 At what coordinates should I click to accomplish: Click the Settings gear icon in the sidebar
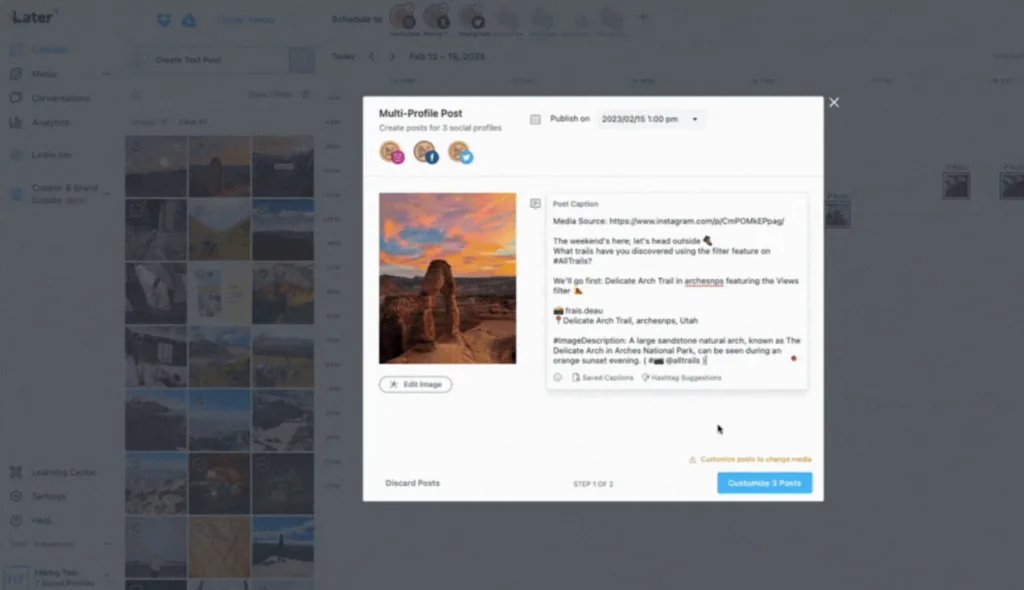[x=16, y=496]
